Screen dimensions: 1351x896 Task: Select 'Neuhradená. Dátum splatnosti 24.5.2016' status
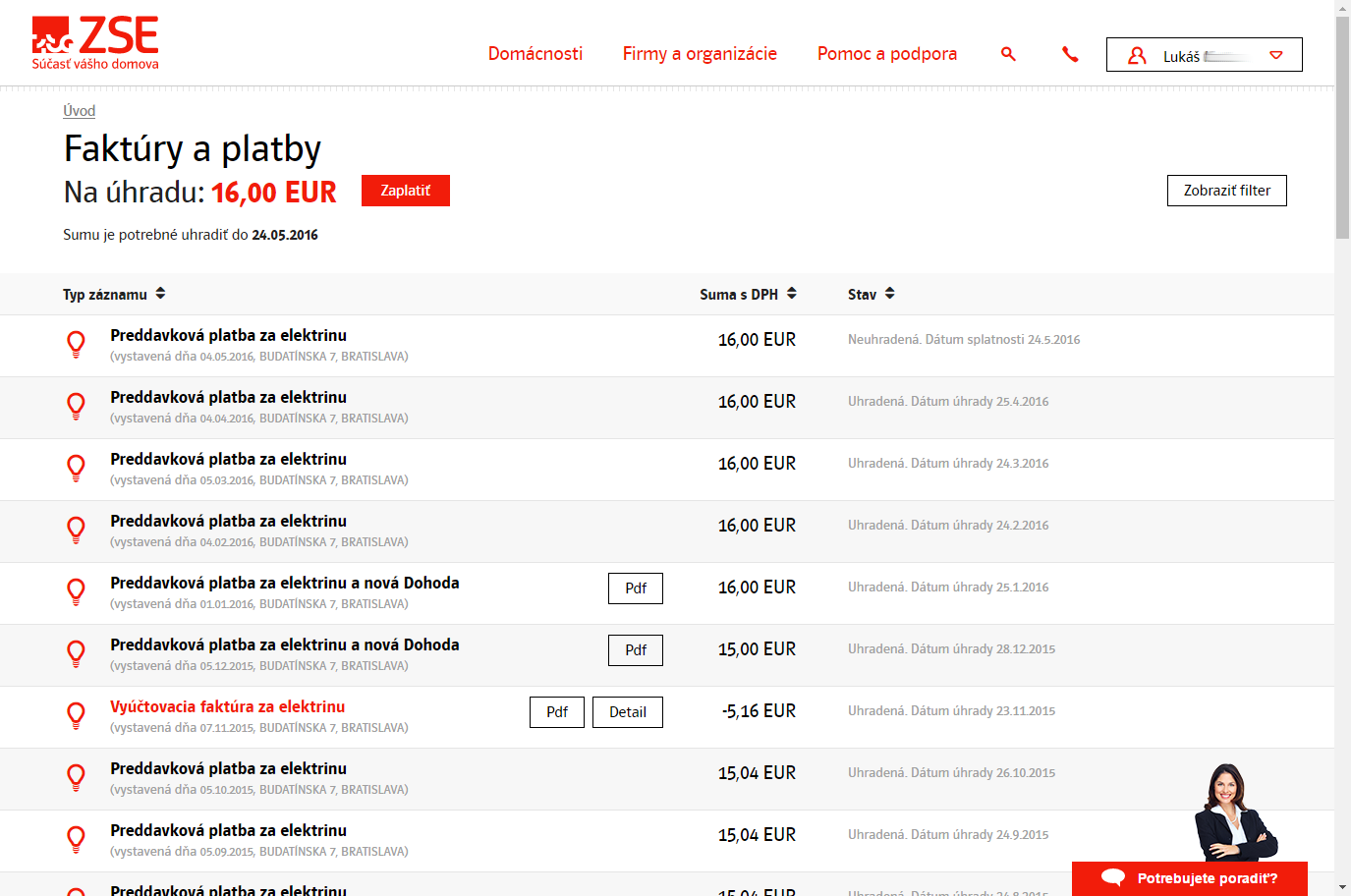click(x=964, y=340)
